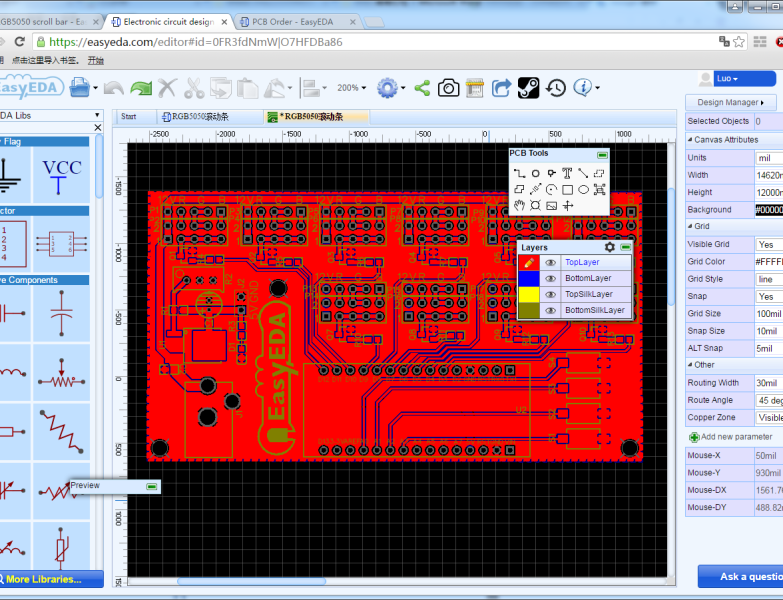Switch to RGB5050 scroll bar browser tab
The image size is (783, 600).
pos(47,22)
